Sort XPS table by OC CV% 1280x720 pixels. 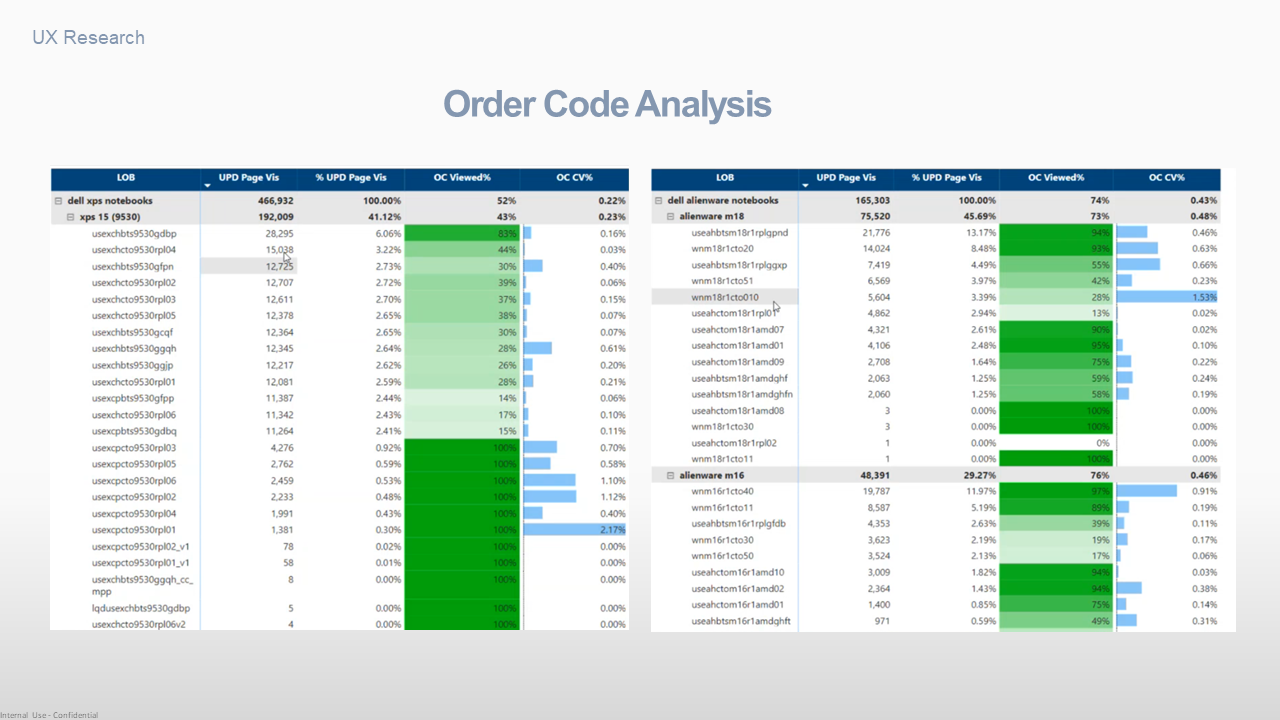(x=575, y=178)
